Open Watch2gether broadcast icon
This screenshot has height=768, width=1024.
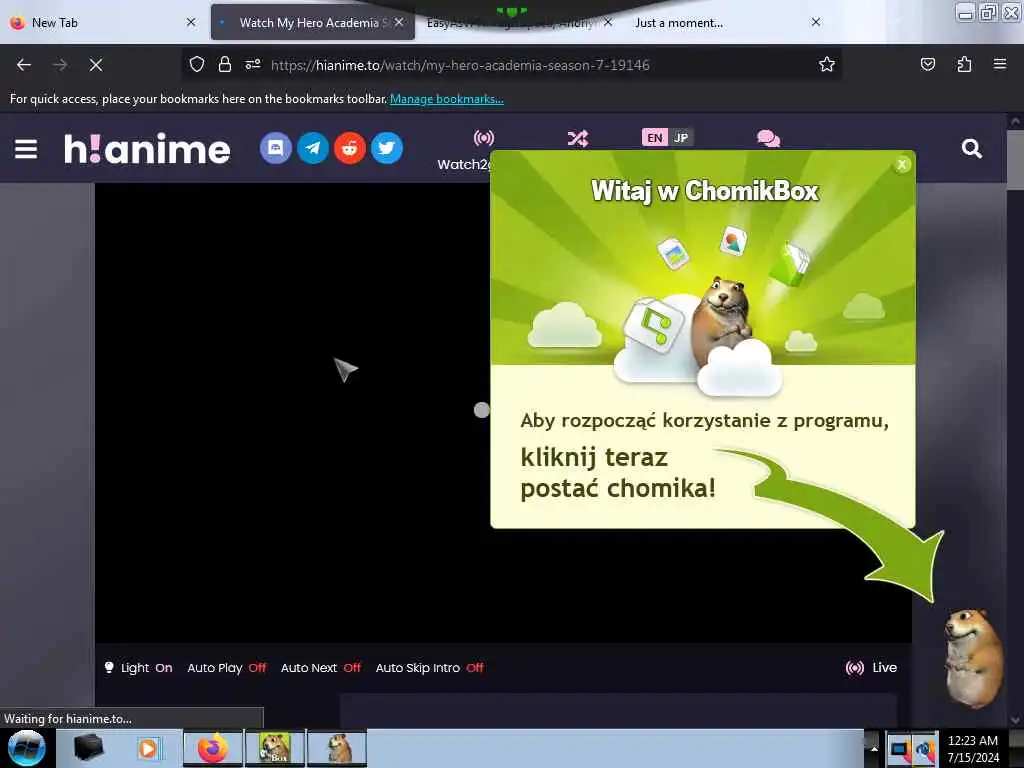pos(484,138)
